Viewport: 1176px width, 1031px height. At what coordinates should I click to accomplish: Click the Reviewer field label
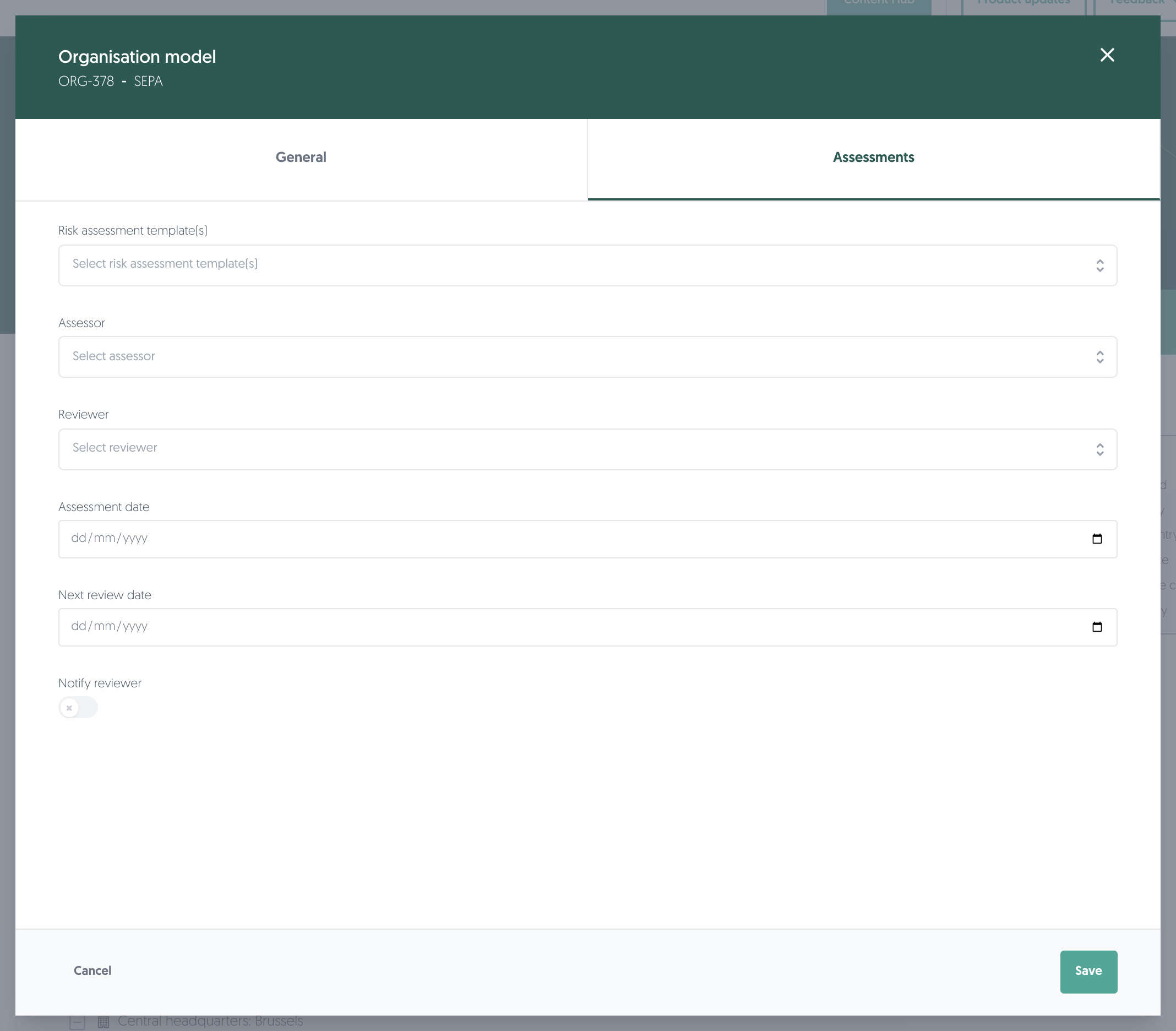pyautogui.click(x=83, y=414)
